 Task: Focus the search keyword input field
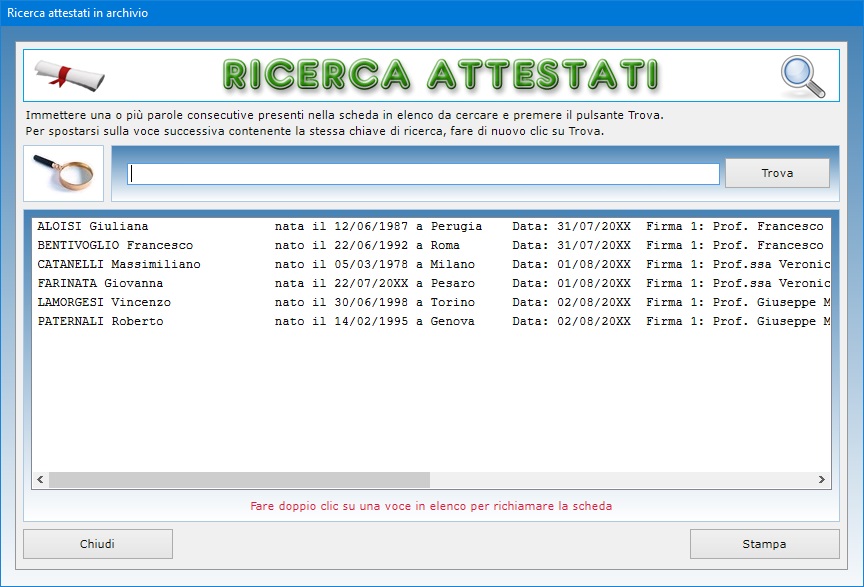pos(423,174)
